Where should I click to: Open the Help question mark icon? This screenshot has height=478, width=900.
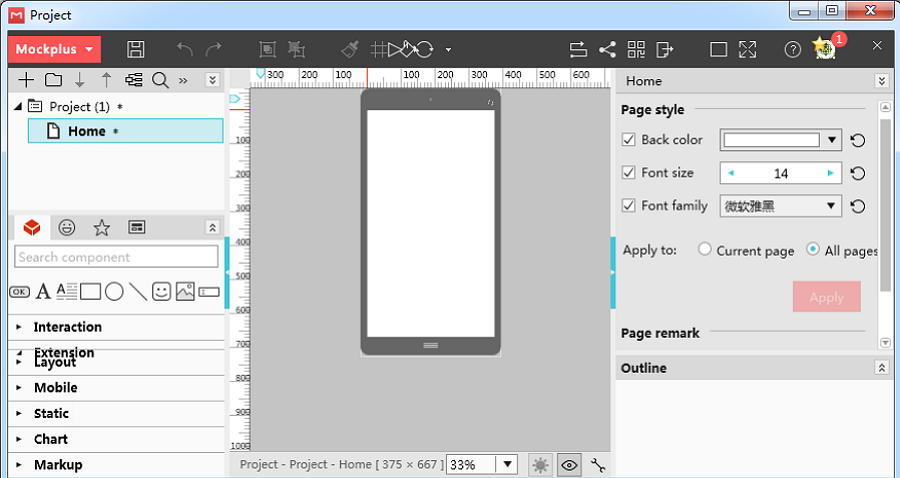793,49
